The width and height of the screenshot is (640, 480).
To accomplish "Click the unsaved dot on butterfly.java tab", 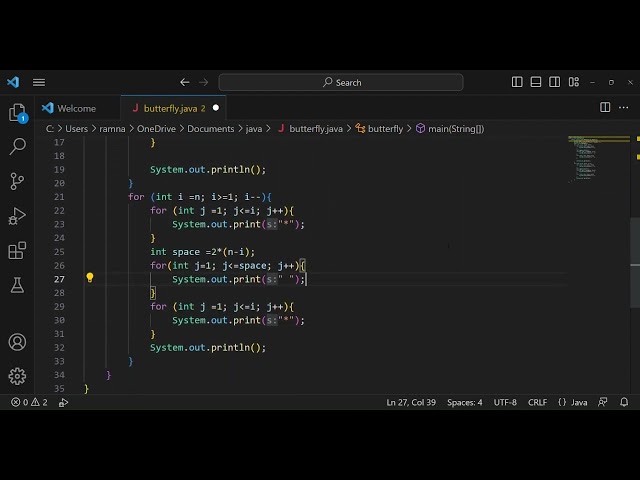I will tap(216, 108).
